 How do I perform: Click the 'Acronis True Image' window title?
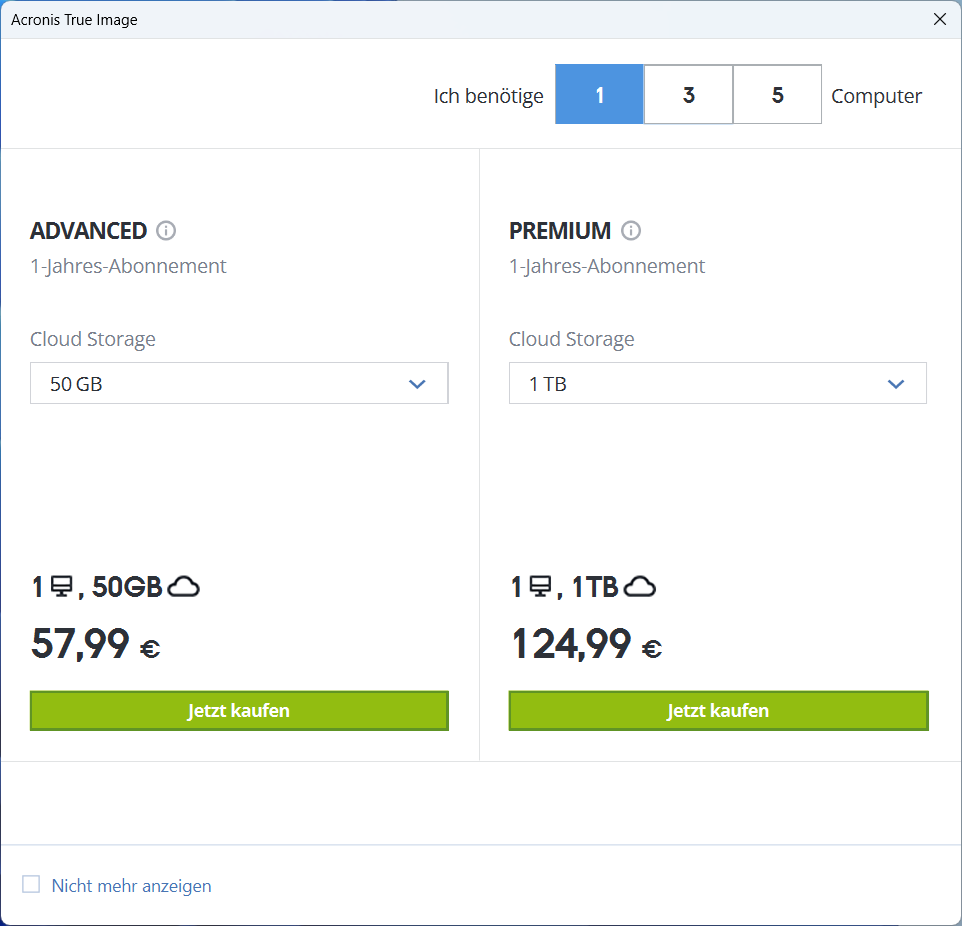[74, 20]
